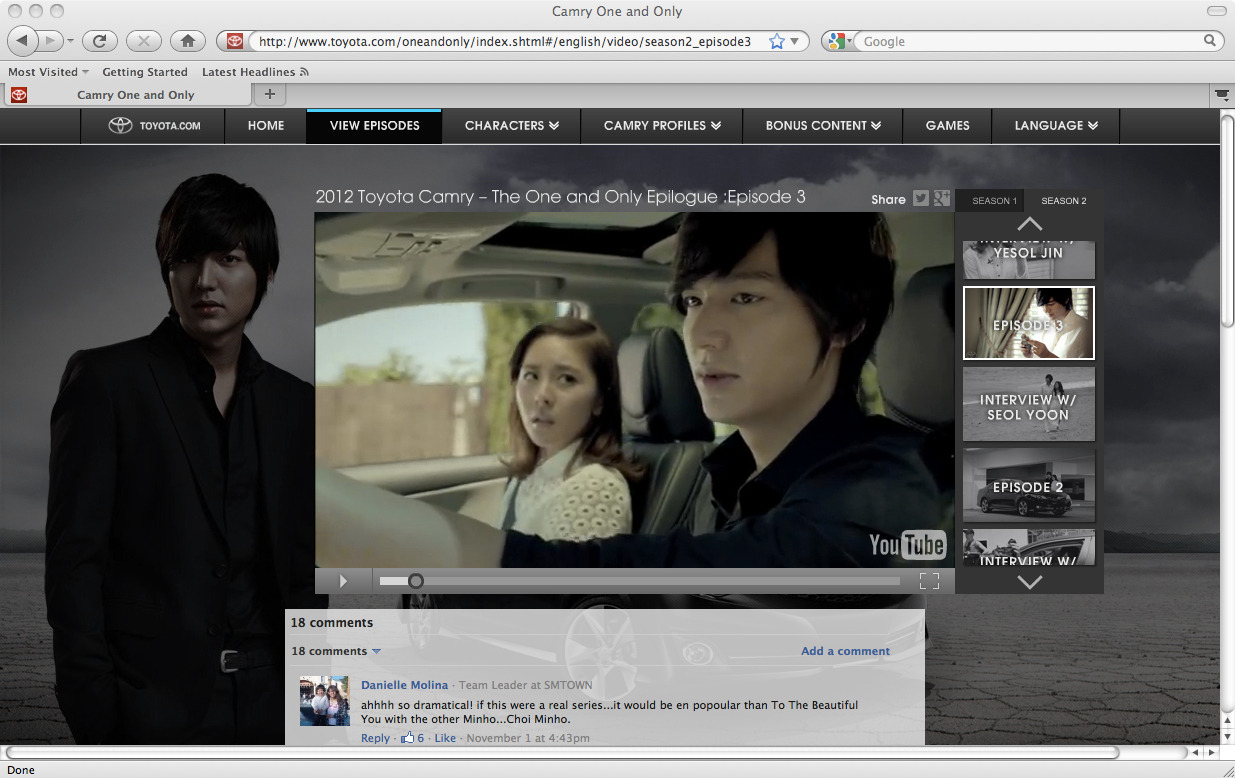The image size is (1235, 778).
Task: Open the 18 comments sort dropdown
Action: [336, 651]
